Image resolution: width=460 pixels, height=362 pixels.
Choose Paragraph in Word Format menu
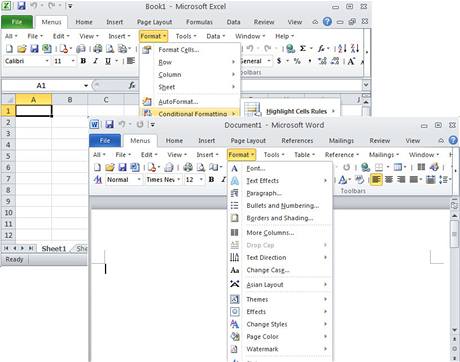coord(279,193)
